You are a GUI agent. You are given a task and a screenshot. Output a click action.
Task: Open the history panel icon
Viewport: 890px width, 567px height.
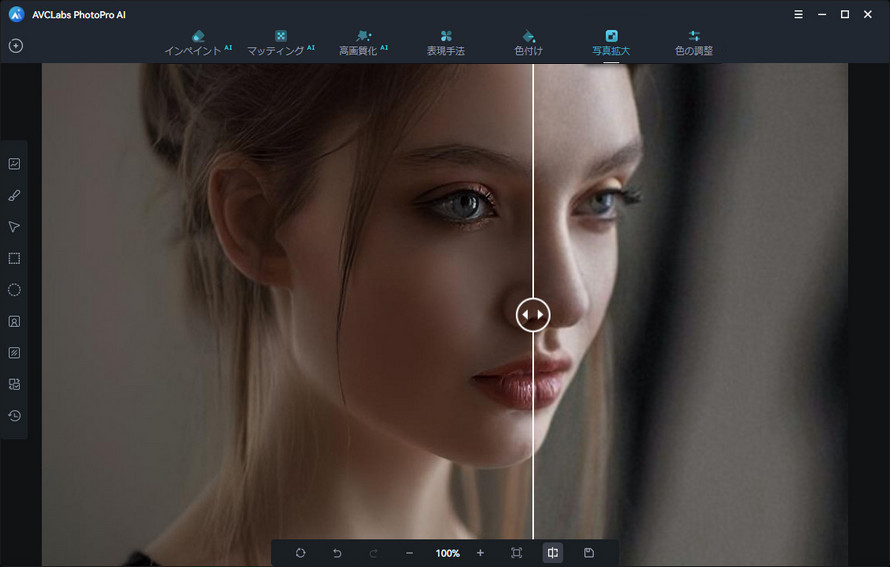coord(14,415)
